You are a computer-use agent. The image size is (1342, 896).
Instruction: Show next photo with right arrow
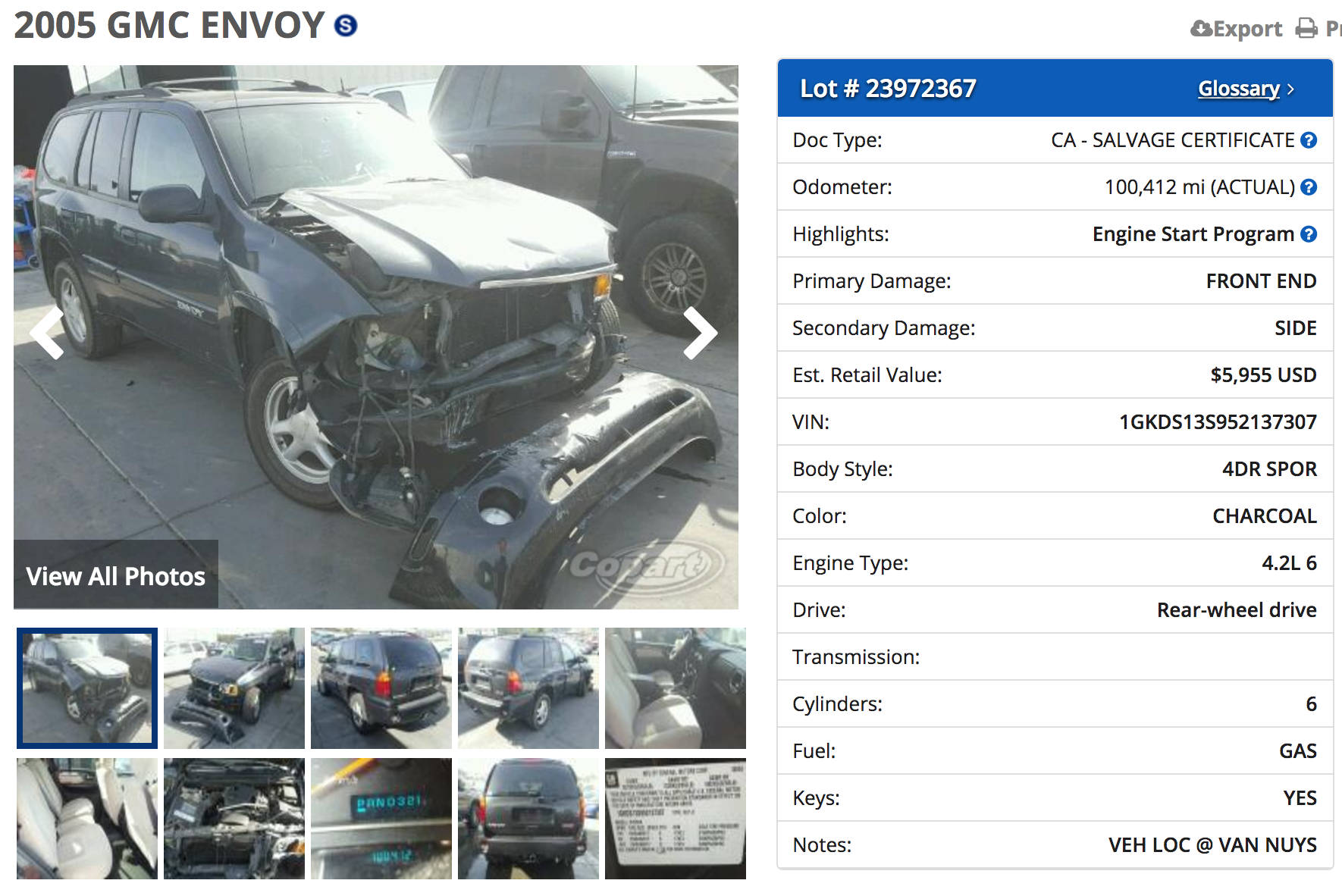pos(700,333)
